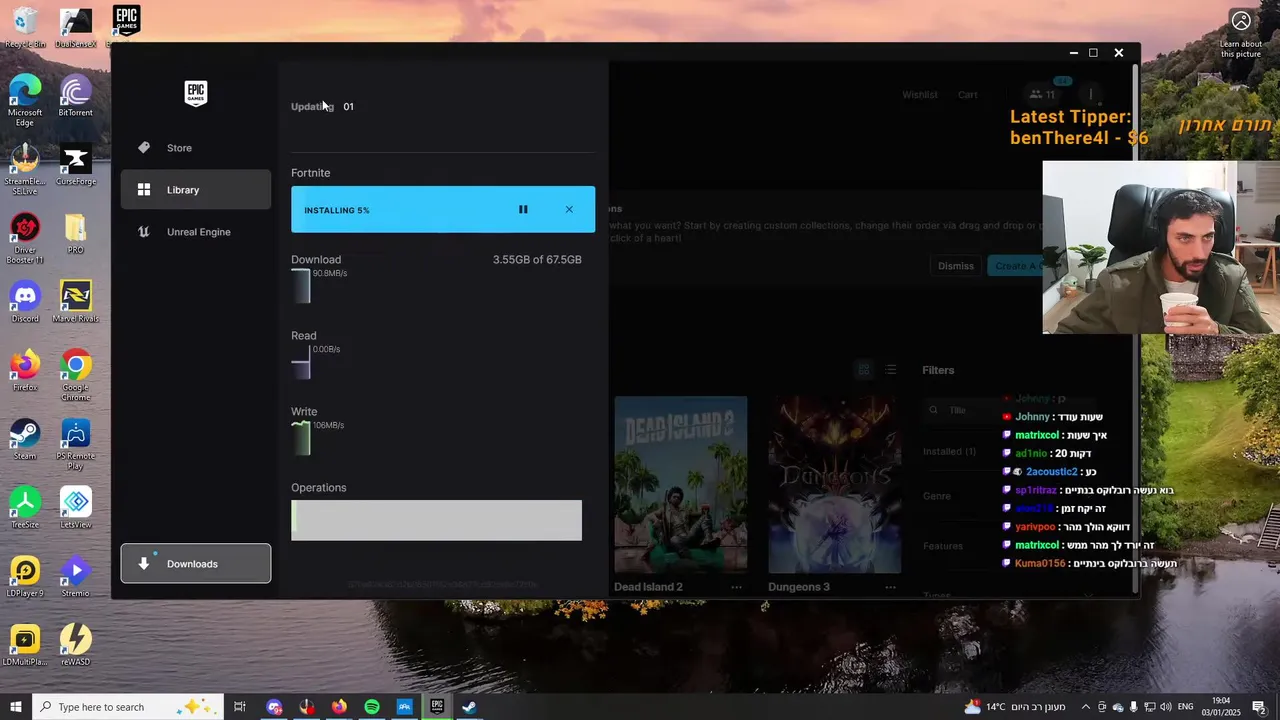Open the friends list icon showing 11
Image resolution: width=1280 pixels, height=720 pixels.
[x=1043, y=95]
